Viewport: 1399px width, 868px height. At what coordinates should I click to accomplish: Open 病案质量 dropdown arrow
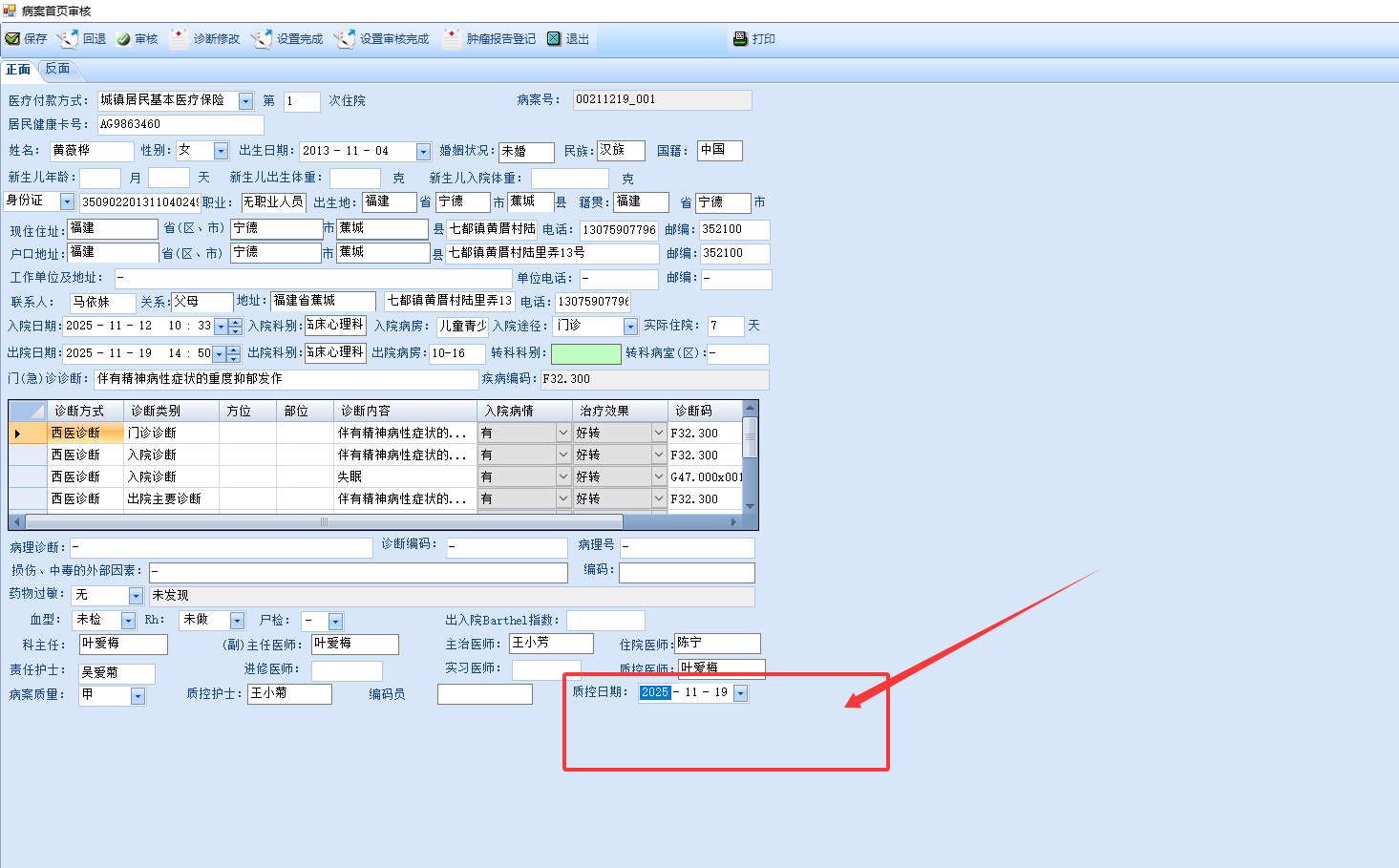[138, 696]
